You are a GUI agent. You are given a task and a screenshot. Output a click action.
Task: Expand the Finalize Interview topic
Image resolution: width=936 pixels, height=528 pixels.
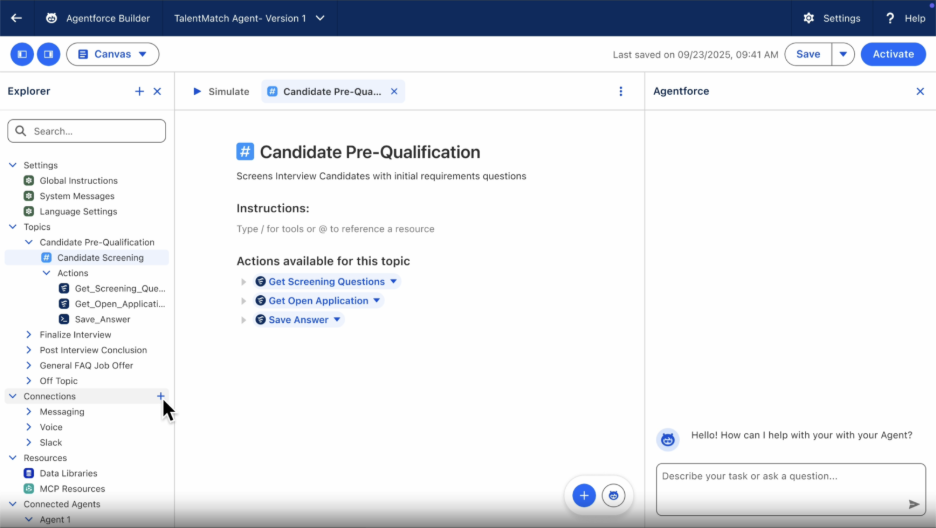[x=29, y=335]
